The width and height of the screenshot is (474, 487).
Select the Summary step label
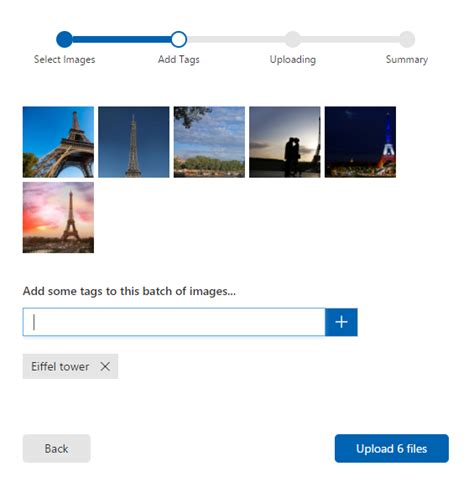(x=407, y=60)
